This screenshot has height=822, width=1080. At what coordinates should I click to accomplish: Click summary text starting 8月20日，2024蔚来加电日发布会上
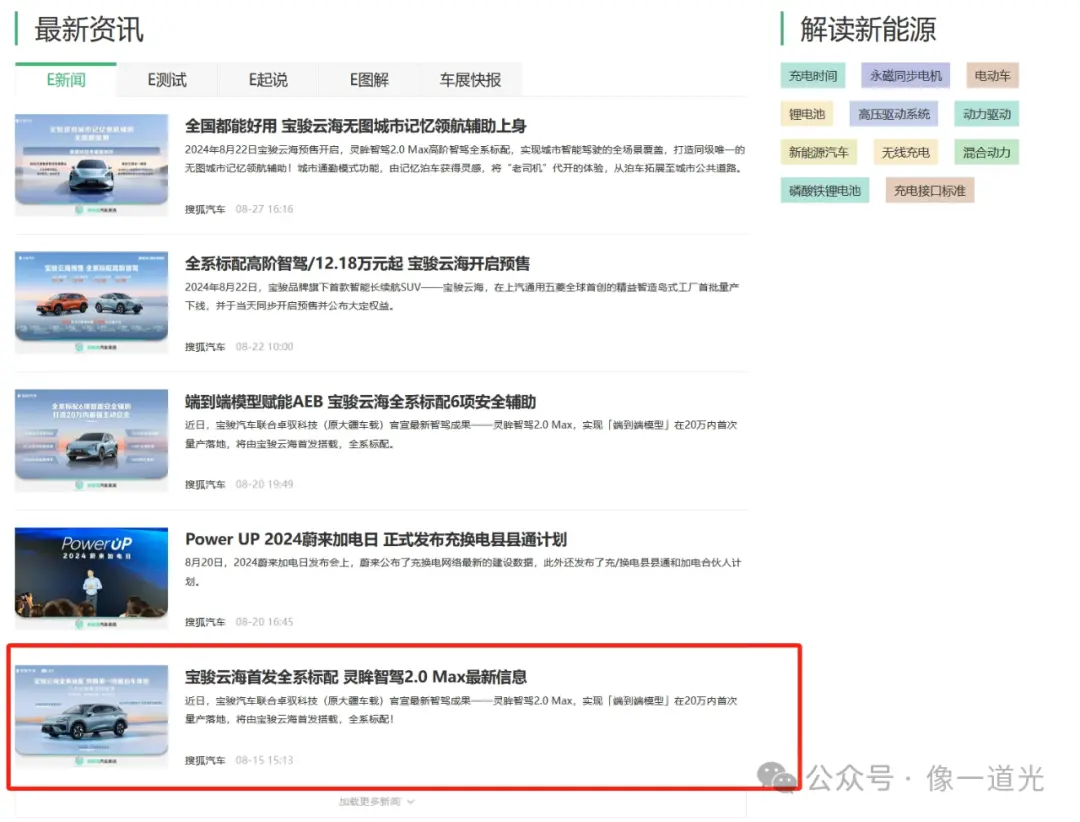click(463, 572)
